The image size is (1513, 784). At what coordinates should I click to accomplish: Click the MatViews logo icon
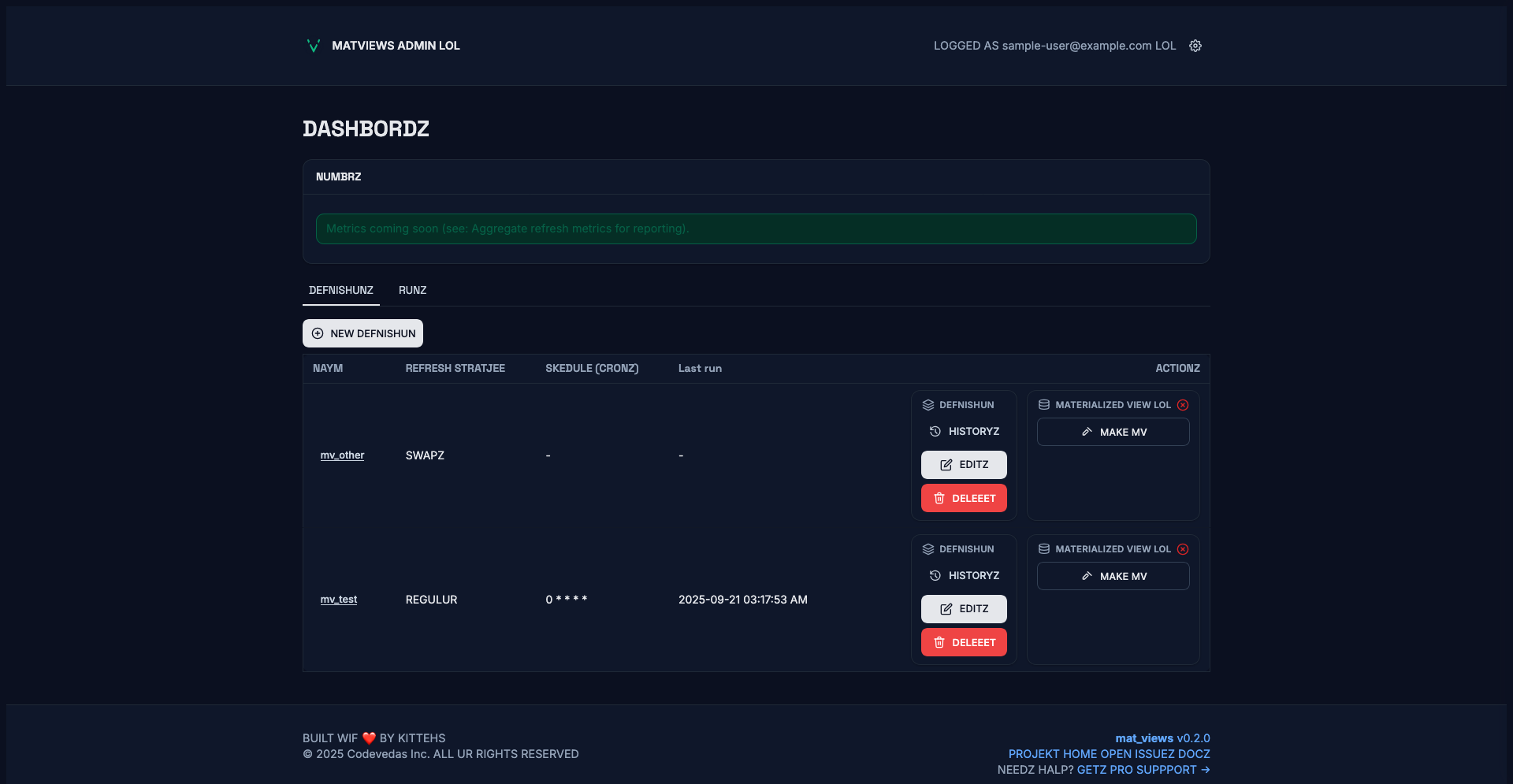click(x=313, y=46)
